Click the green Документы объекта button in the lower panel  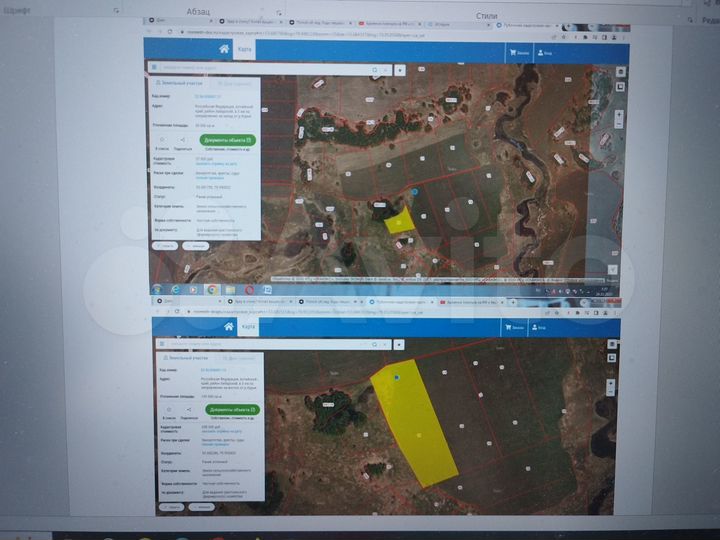pos(233,409)
